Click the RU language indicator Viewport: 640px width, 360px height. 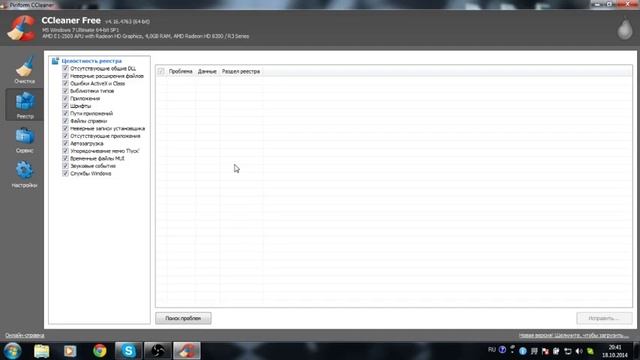tap(492, 350)
